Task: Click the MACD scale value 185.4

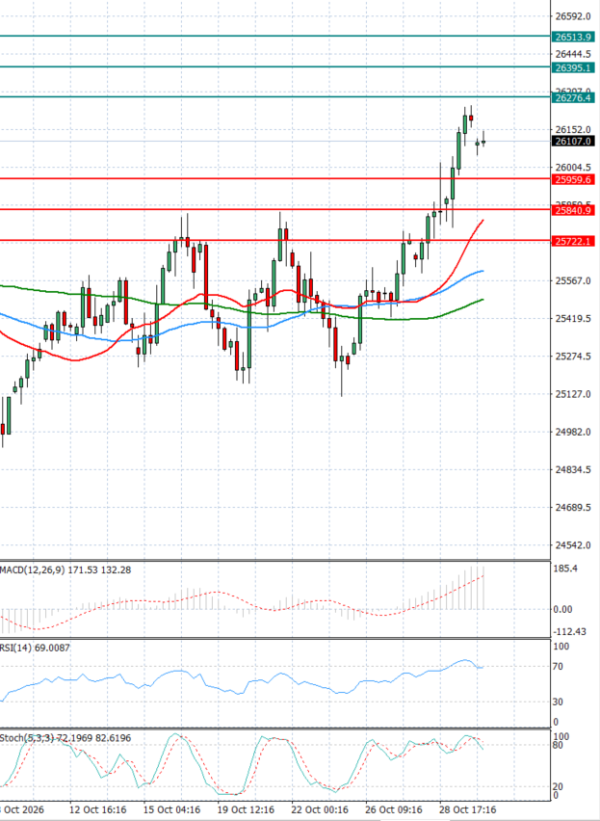Action: (x=565, y=569)
